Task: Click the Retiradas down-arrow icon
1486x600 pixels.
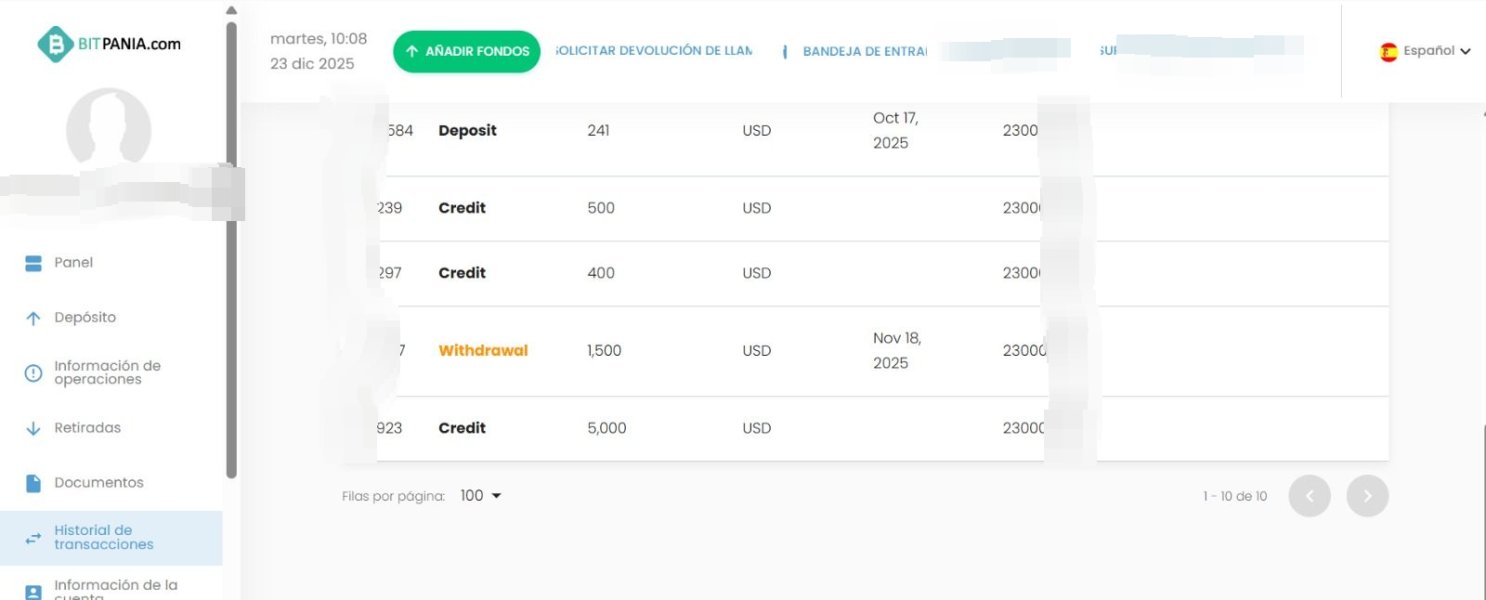Action: tap(33, 428)
